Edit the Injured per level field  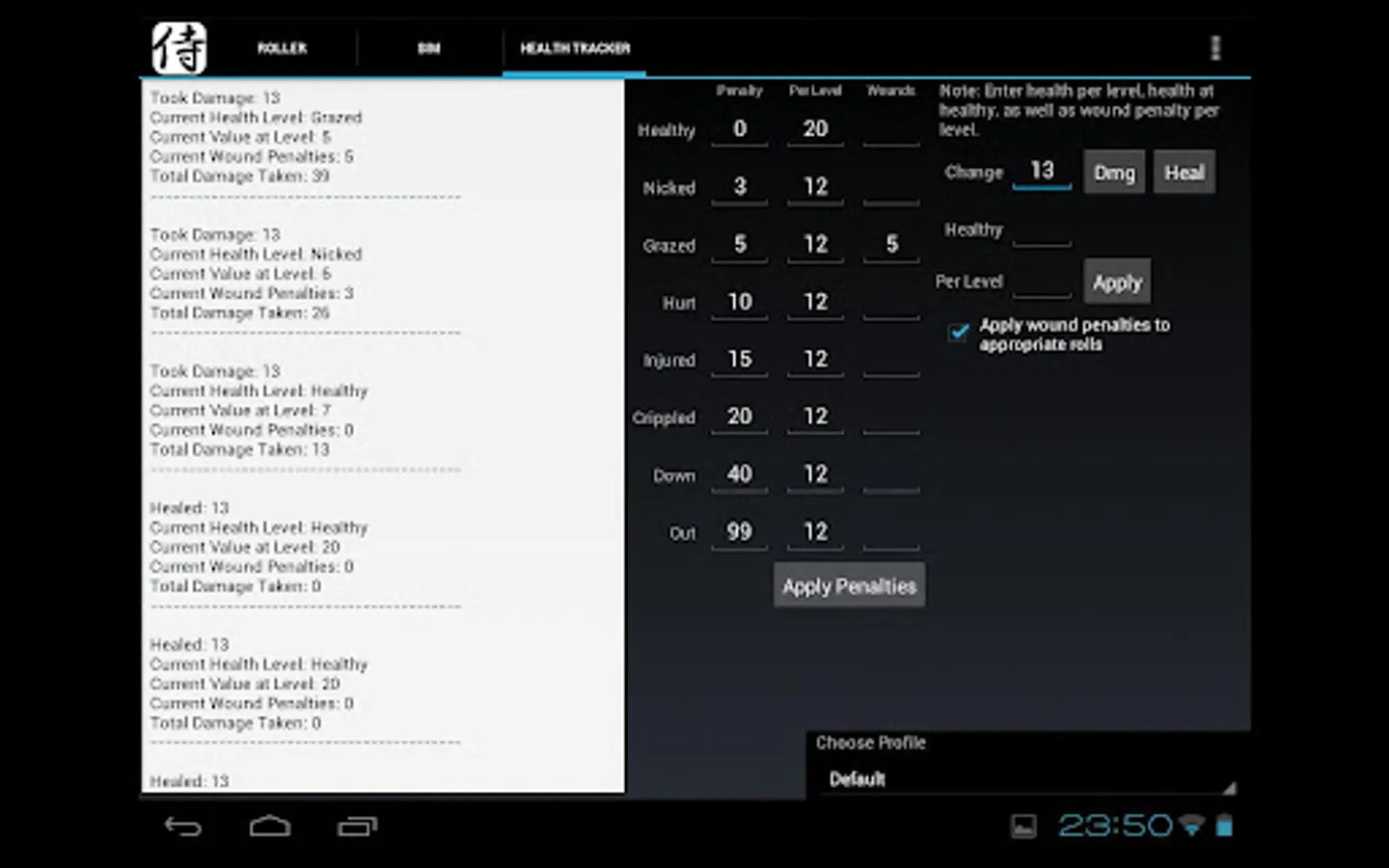pos(815,360)
